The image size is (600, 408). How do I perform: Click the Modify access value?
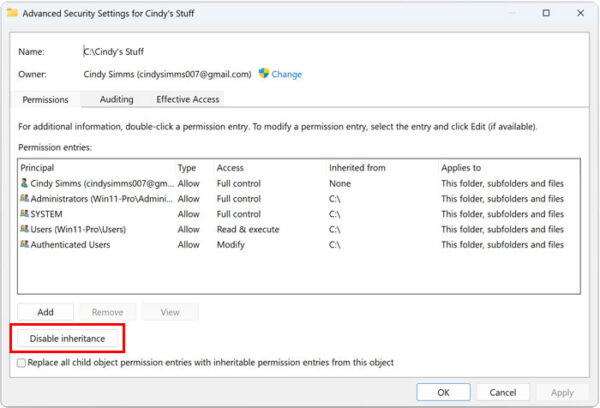point(231,245)
